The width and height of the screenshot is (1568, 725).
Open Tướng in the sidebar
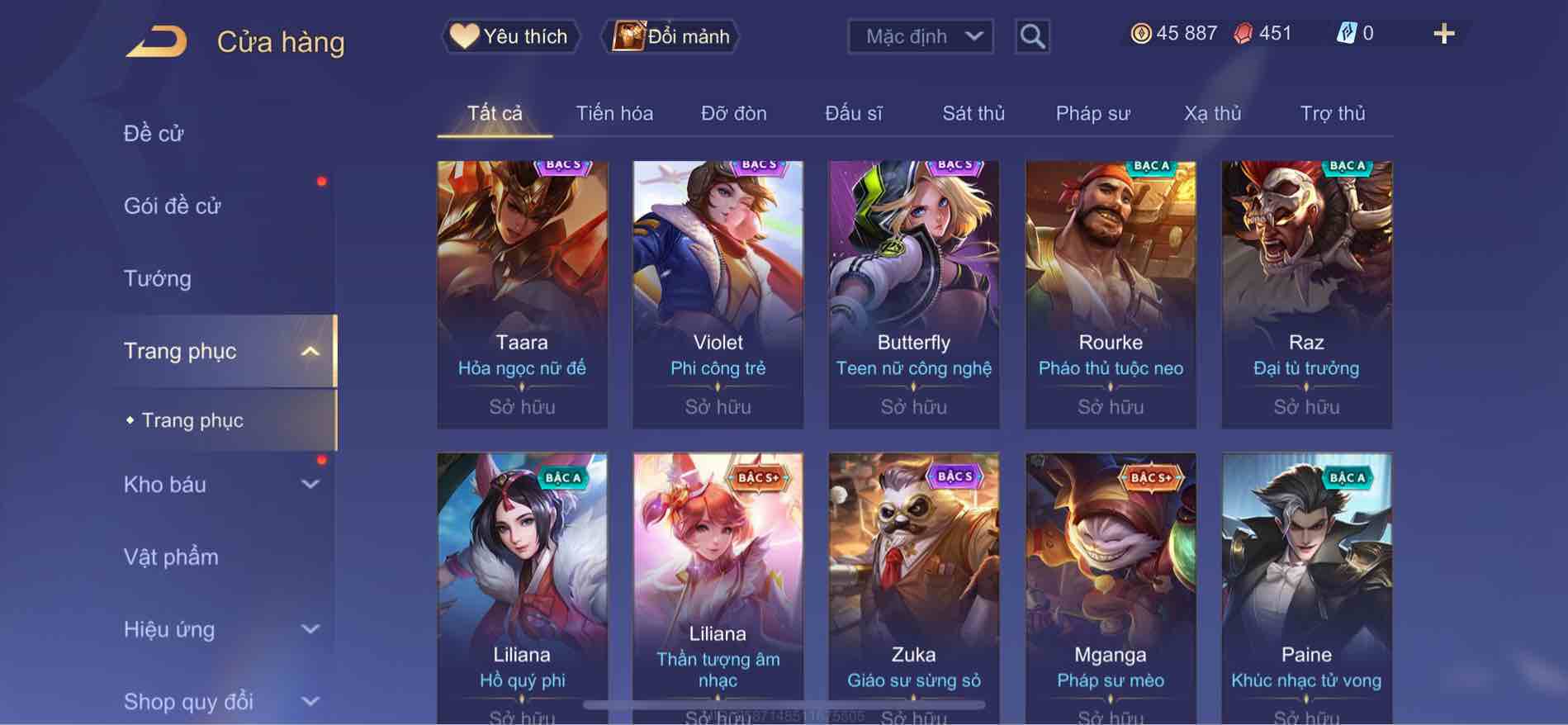[158, 278]
